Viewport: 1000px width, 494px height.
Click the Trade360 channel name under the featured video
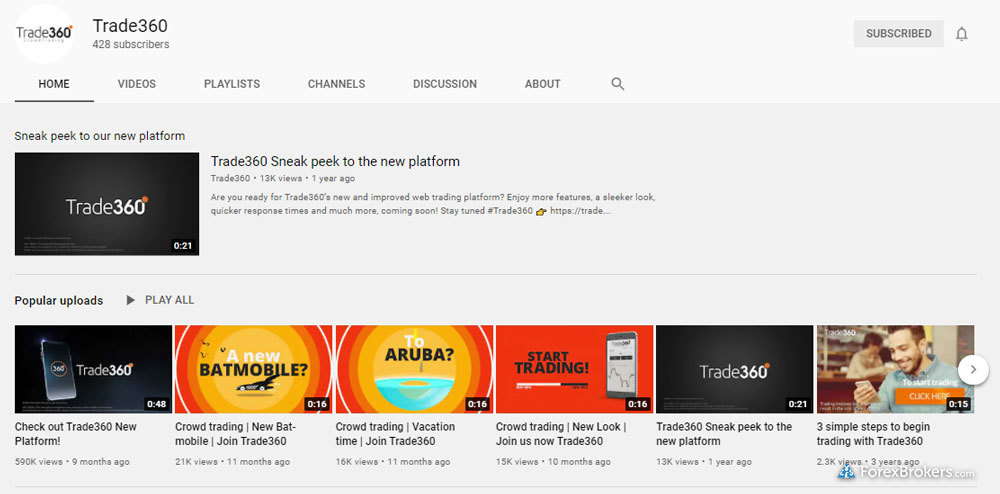(230, 178)
